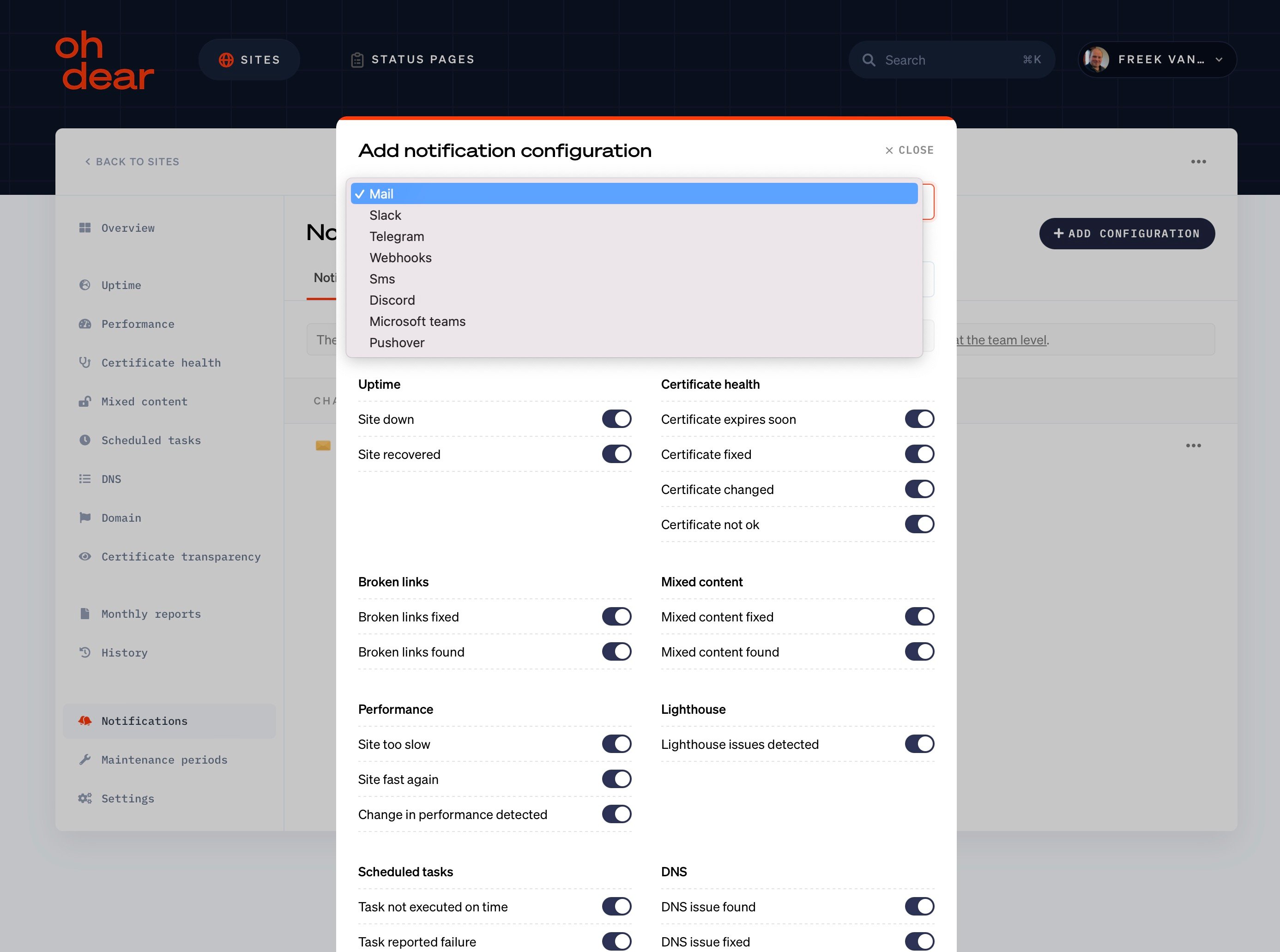Click the Search input field
The width and height of the screenshot is (1280, 952).
pos(952,60)
